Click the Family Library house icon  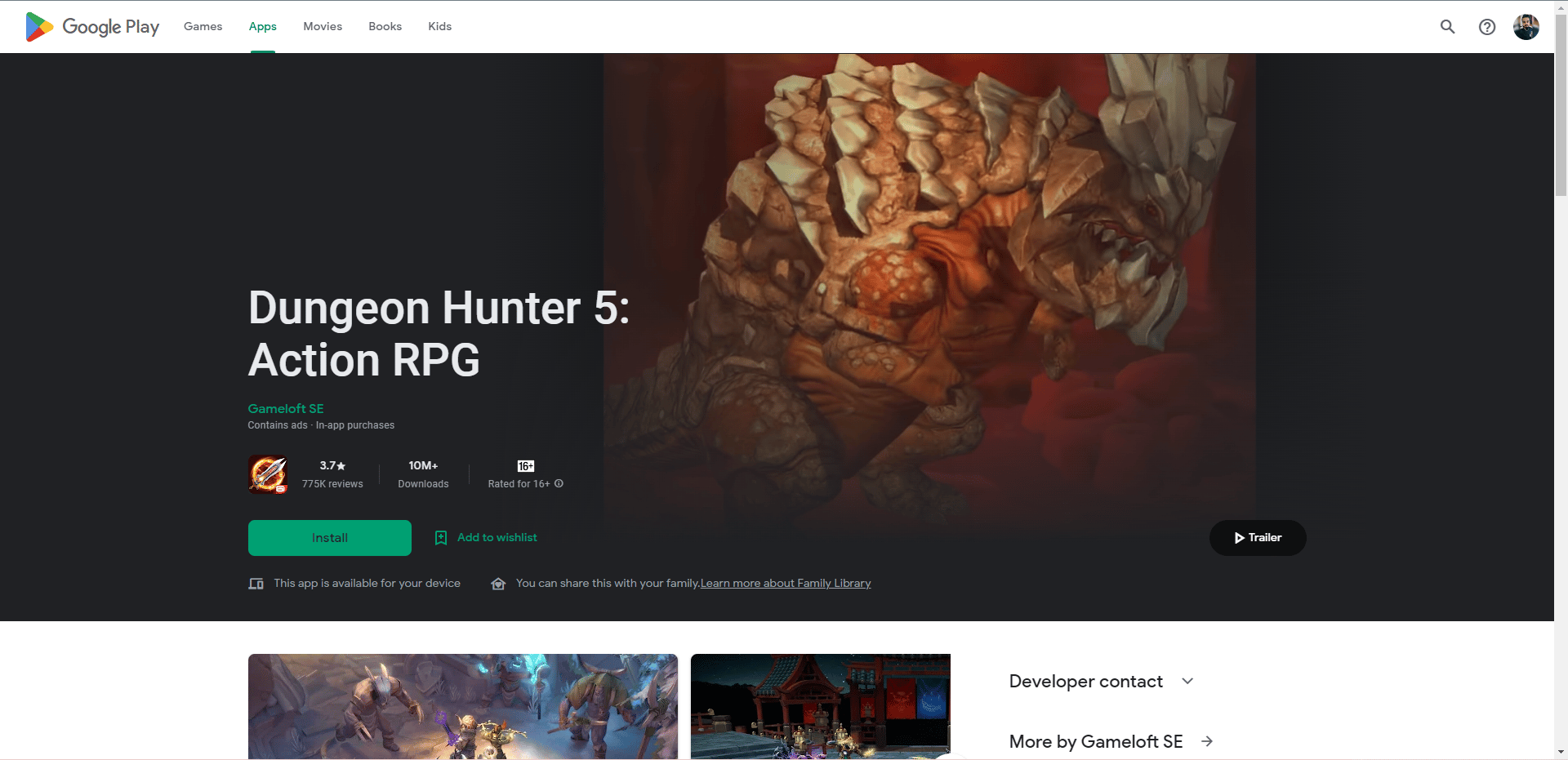498,584
